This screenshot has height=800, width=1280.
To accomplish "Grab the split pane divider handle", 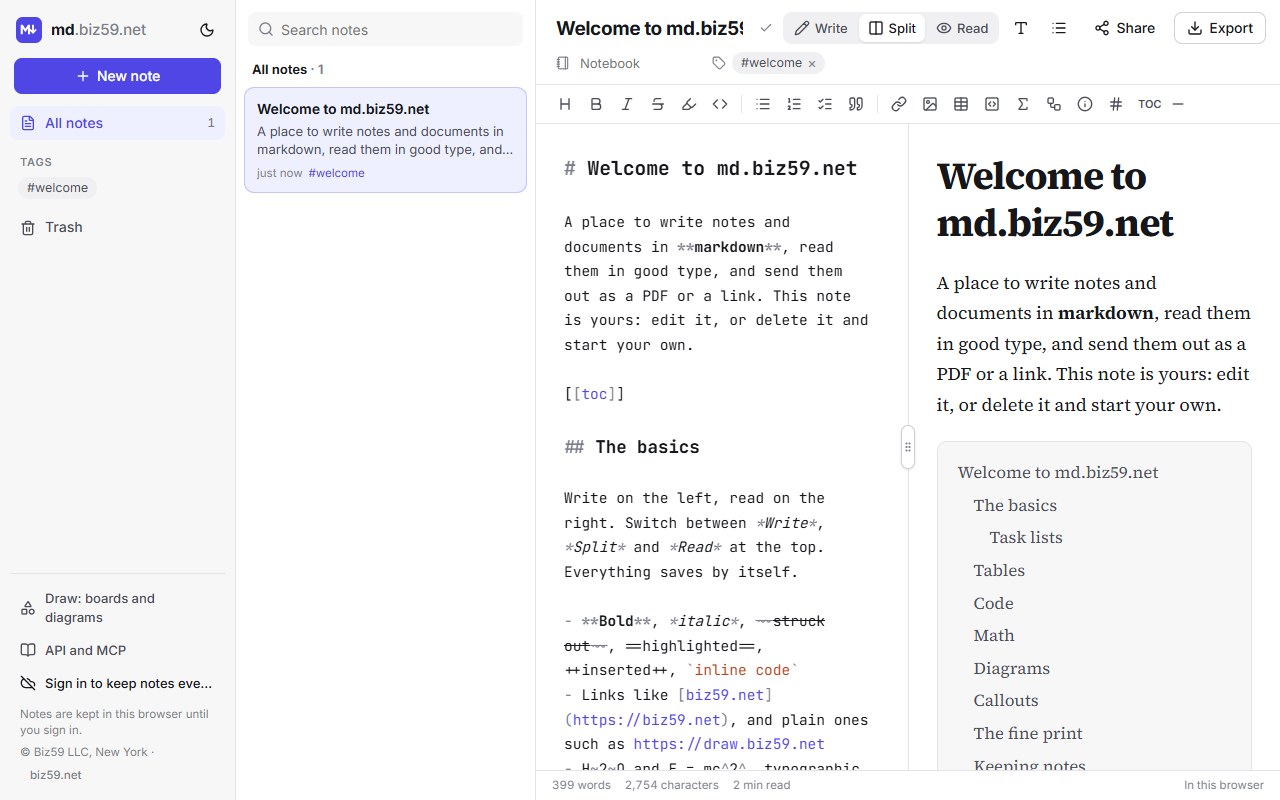I will coord(908,447).
